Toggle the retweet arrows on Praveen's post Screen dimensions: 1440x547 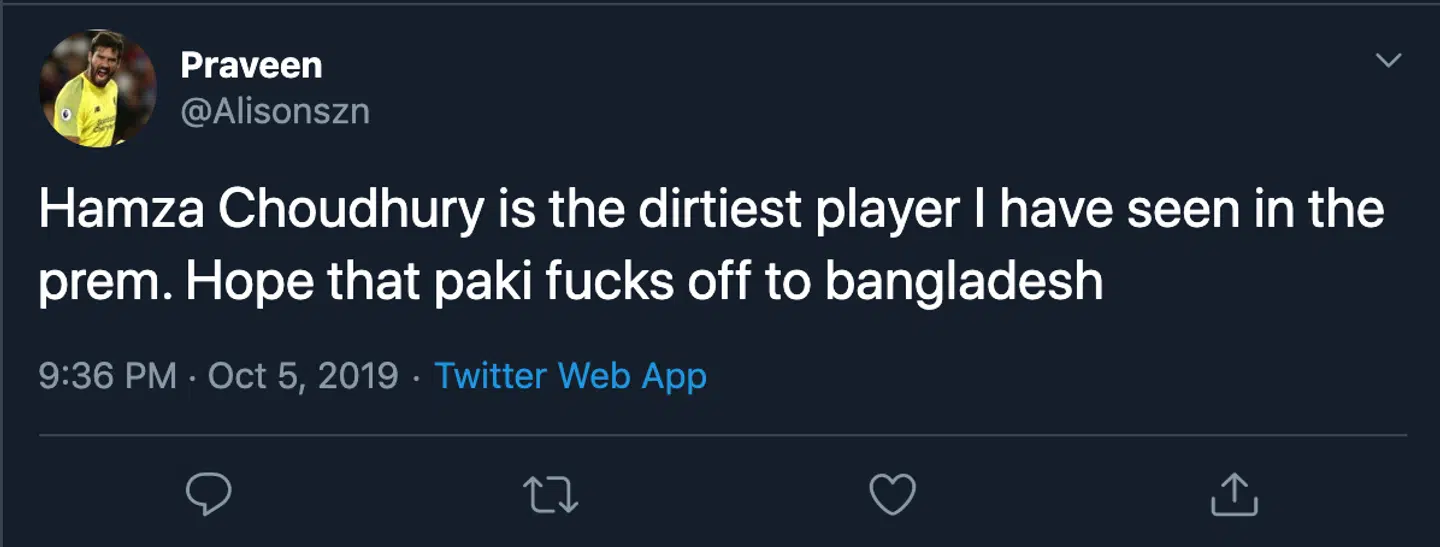pyautogui.click(x=551, y=494)
